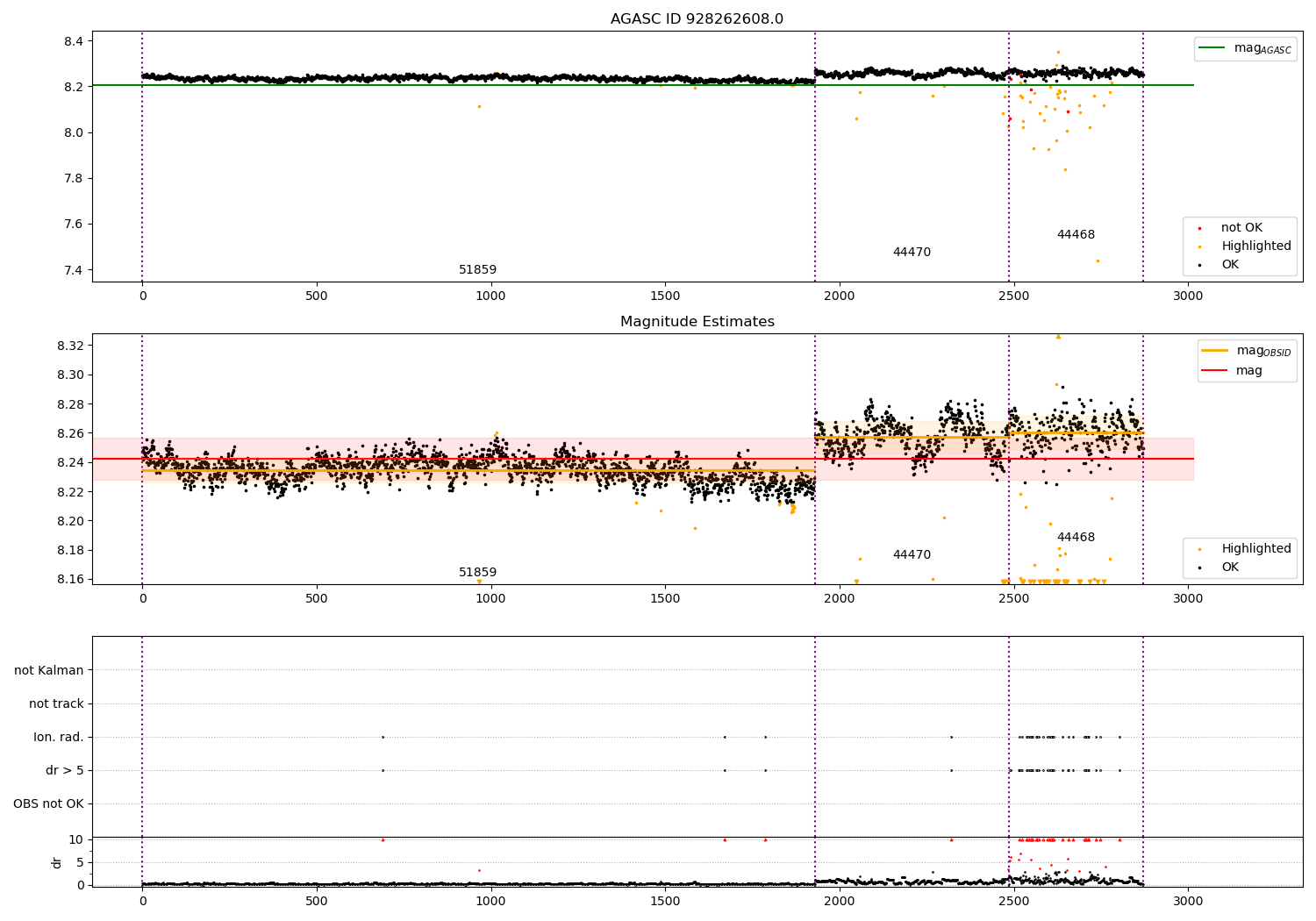The height and width of the screenshot is (921, 1316).
Task: Click the 7.4 y-axis tick label
Action: pyautogui.click(x=74, y=270)
